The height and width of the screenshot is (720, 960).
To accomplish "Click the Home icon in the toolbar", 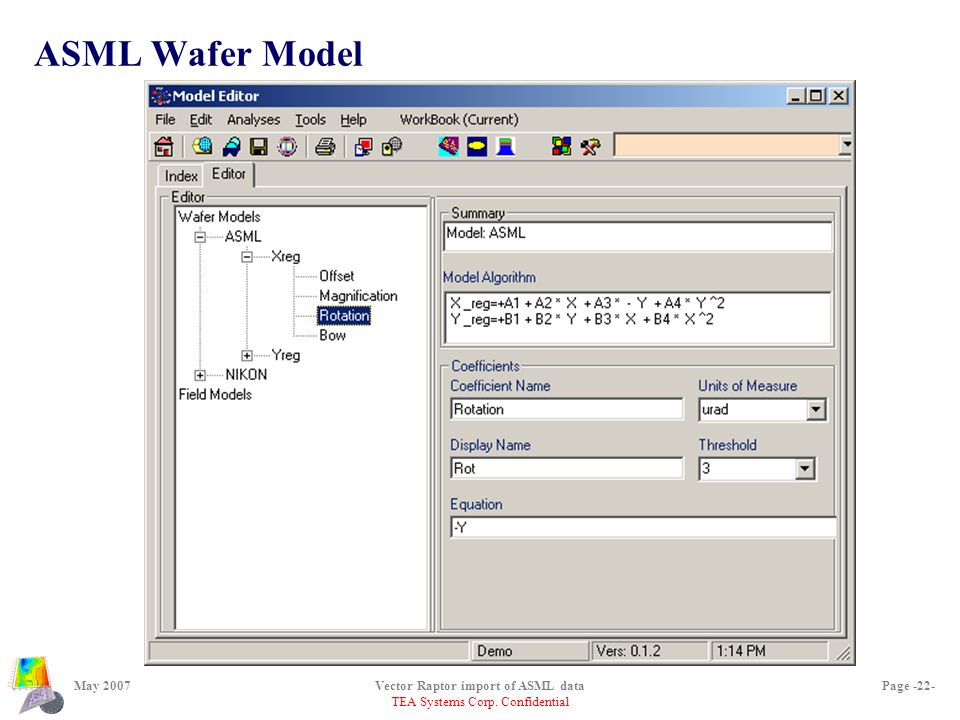I will point(163,146).
